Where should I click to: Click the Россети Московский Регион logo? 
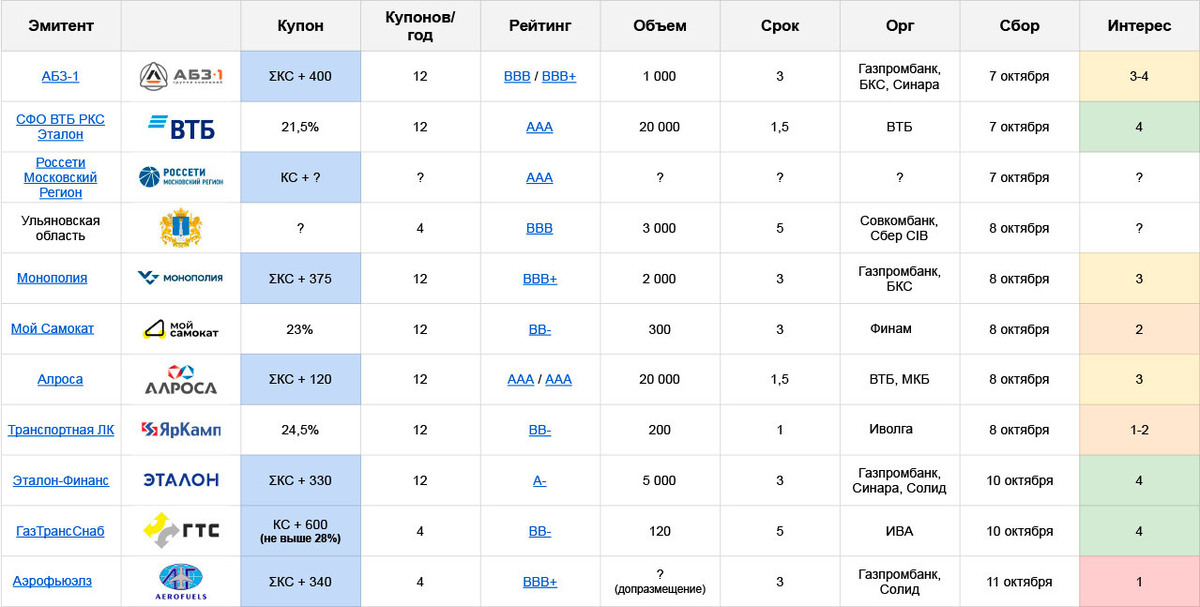[181, 178]
